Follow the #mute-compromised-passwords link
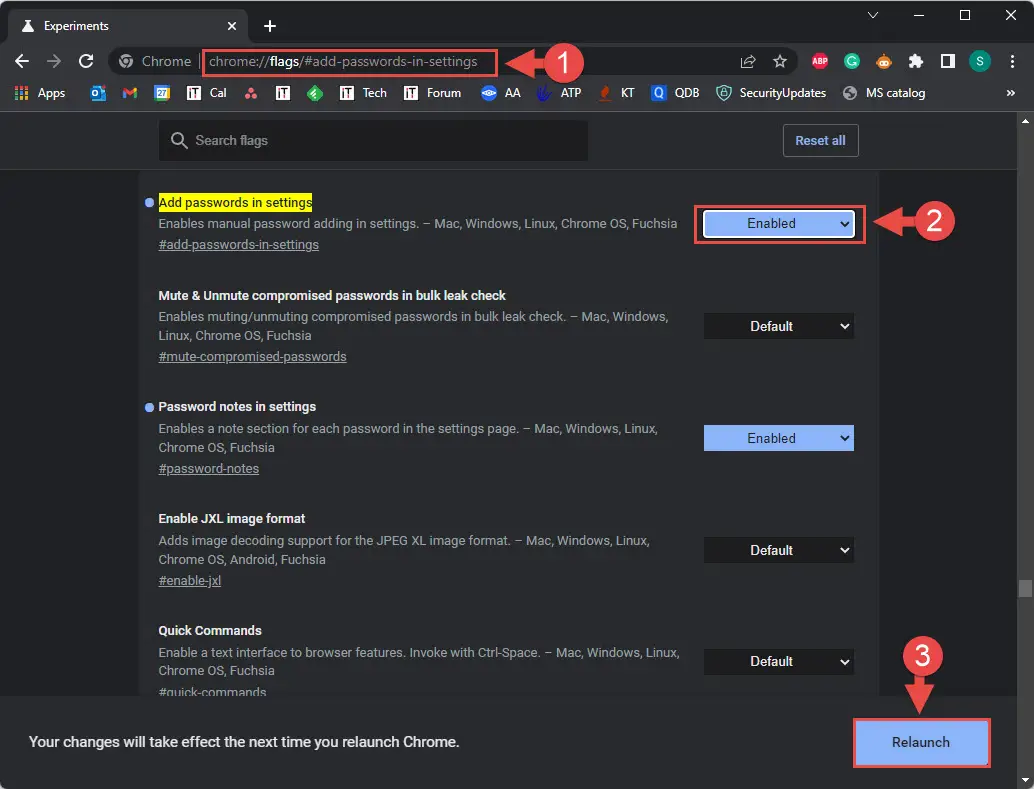Screen dimensions: 1034x789 [253, 357]
